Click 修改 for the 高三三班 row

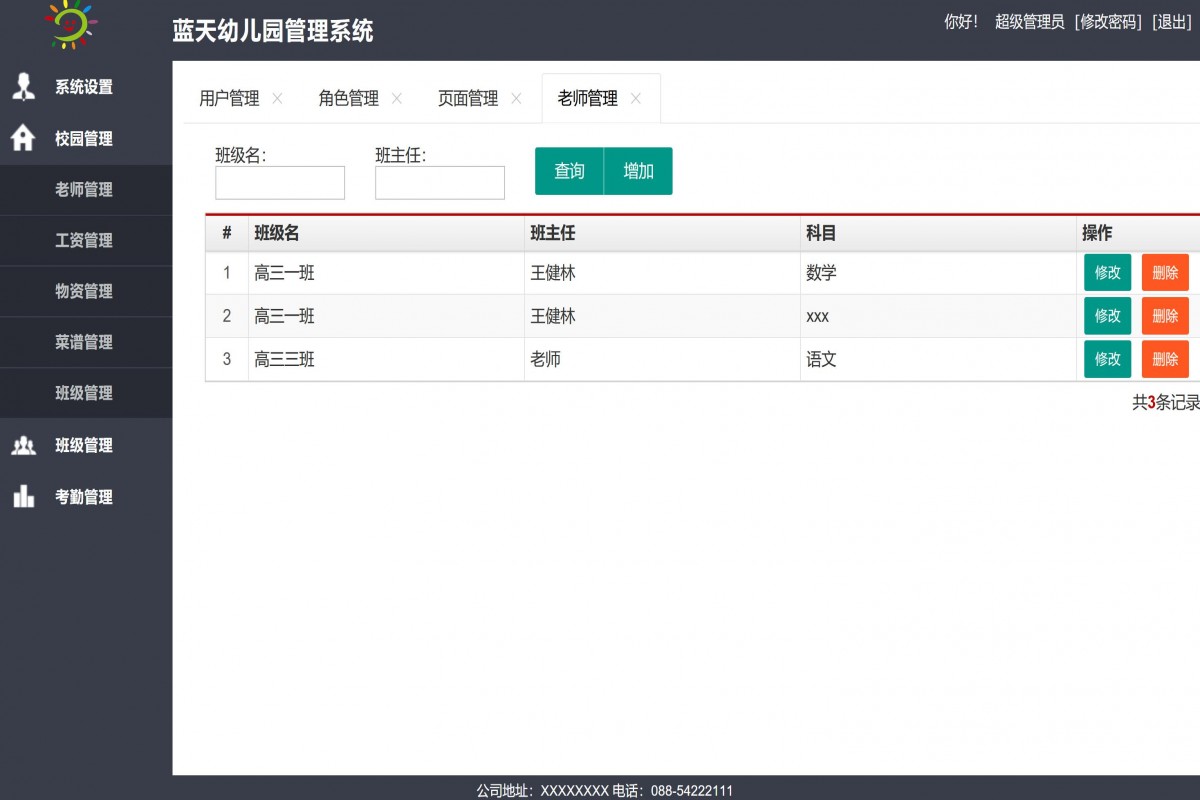pyautogui.click(x=1107, y=359)
